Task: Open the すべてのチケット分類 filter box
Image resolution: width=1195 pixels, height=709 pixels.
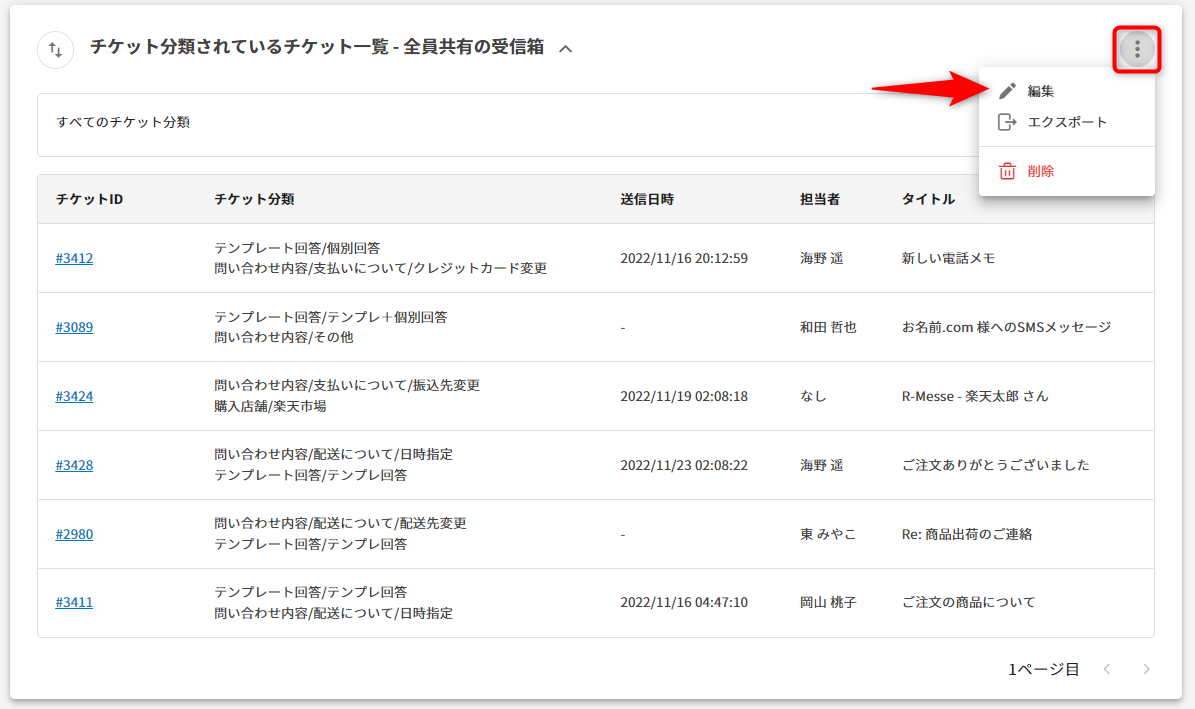Action: 500,124
